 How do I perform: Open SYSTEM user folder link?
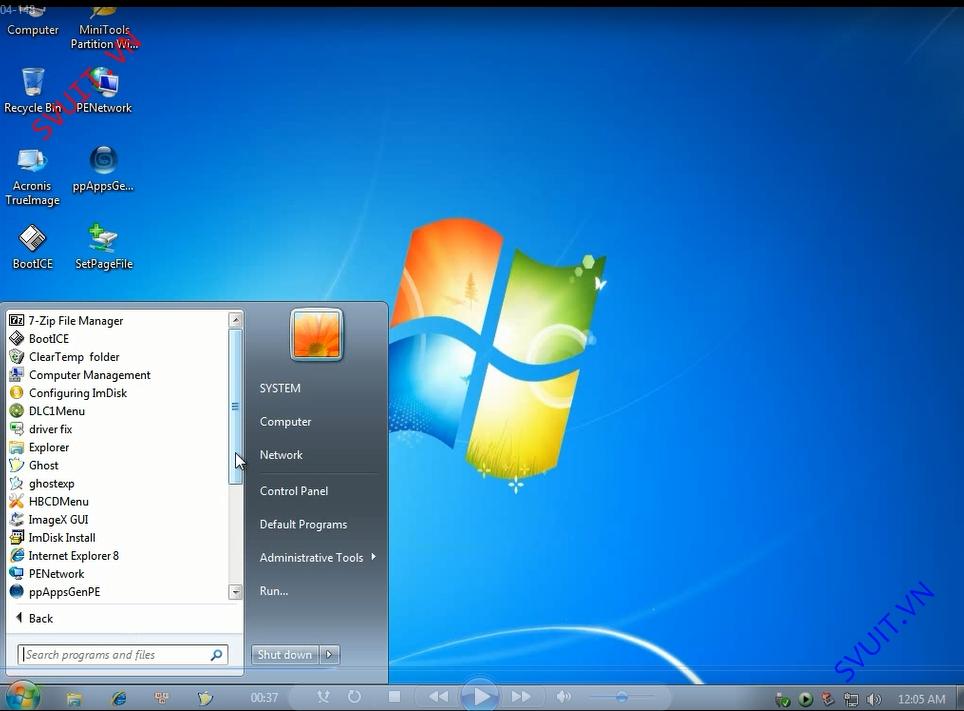280,388
